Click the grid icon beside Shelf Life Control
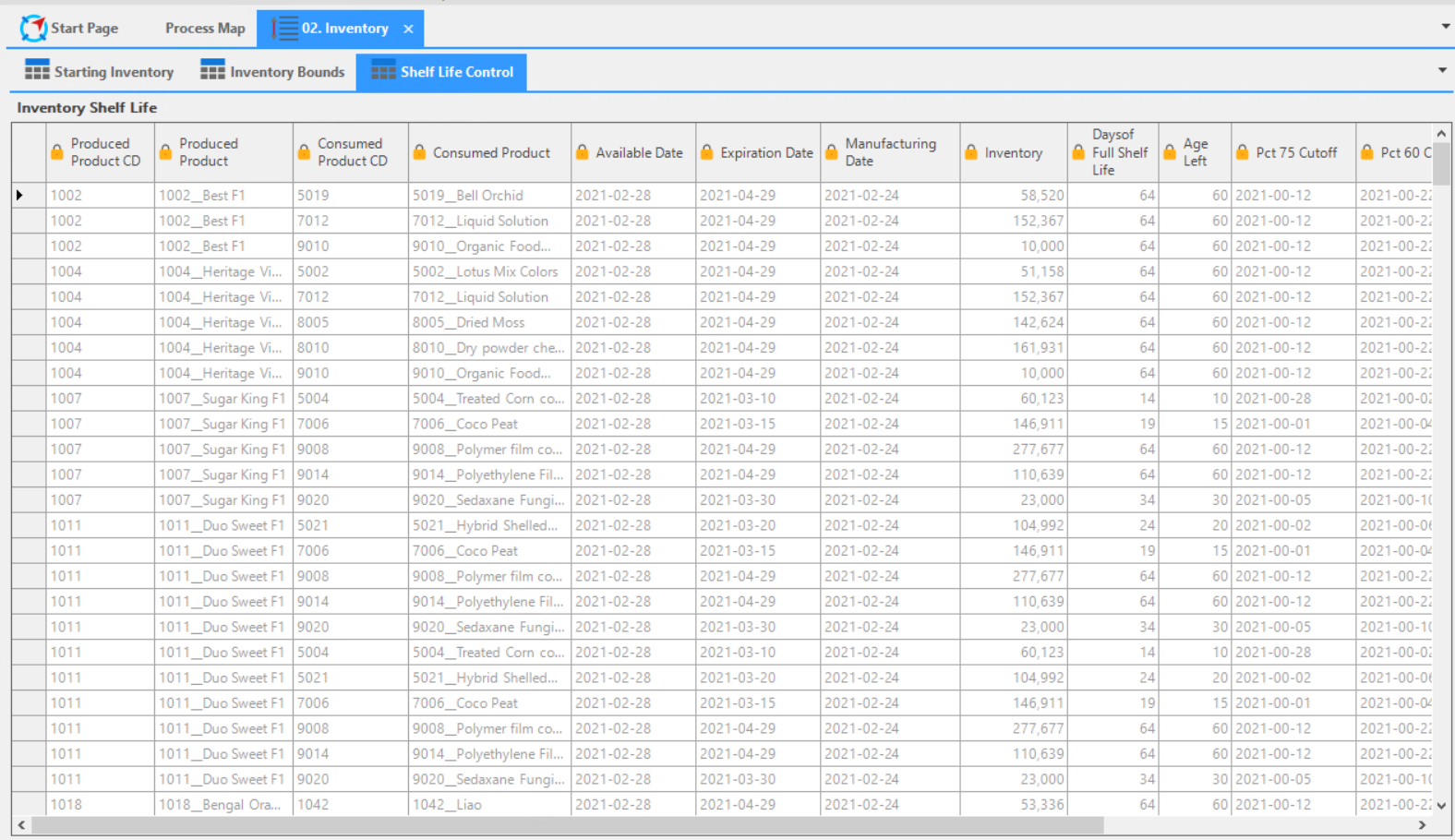Screen dimensions: 1455x840 [383, 70]
